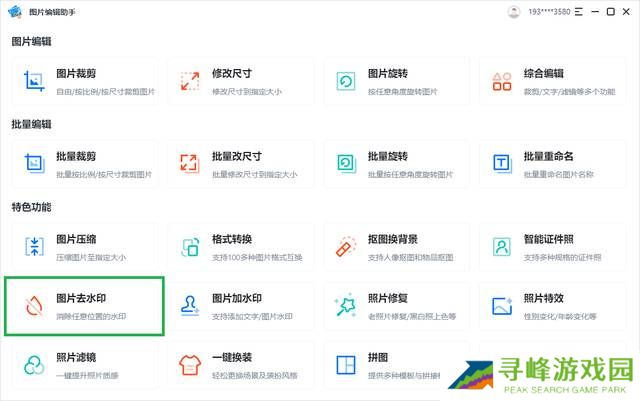This screenshot has width=640, height=401.
Task: Click the user avatar in title bar
Action: pos(514,12)
